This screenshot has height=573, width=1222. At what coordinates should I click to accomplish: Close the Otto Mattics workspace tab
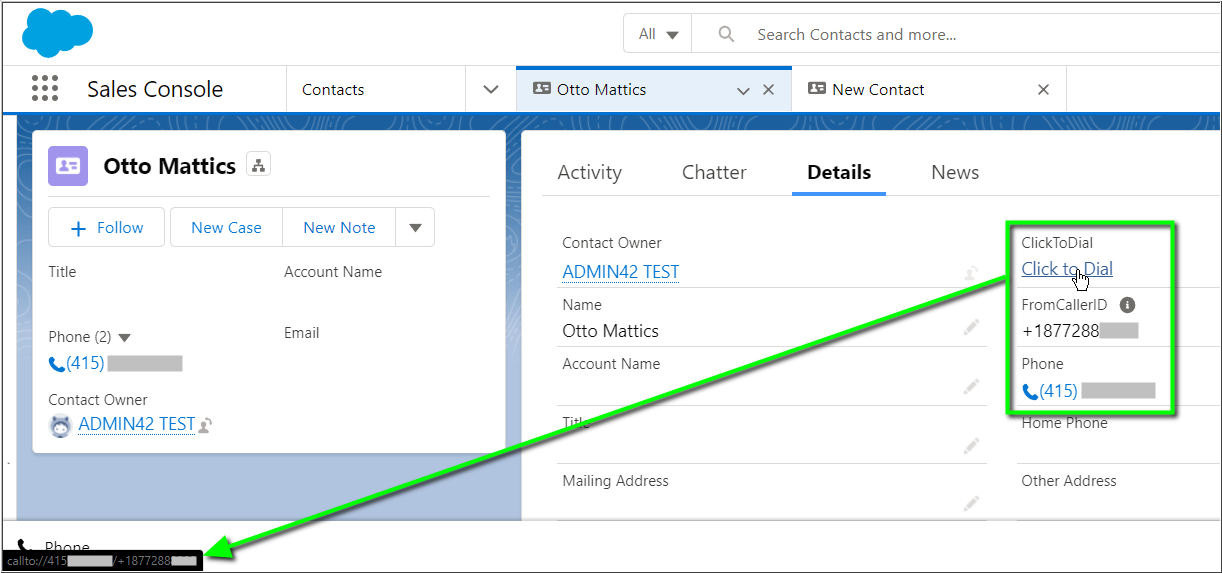coord(769,89)
